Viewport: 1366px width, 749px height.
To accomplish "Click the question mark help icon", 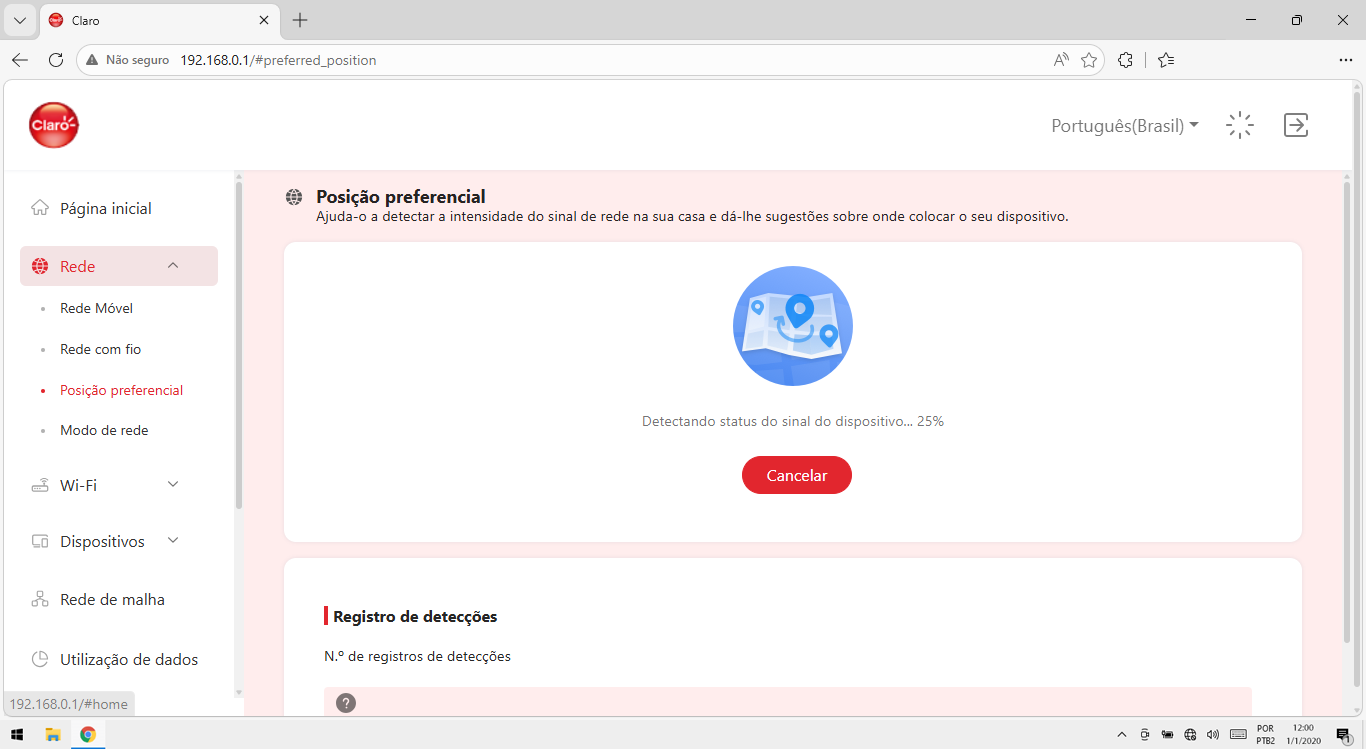I will tap(346, 703).
